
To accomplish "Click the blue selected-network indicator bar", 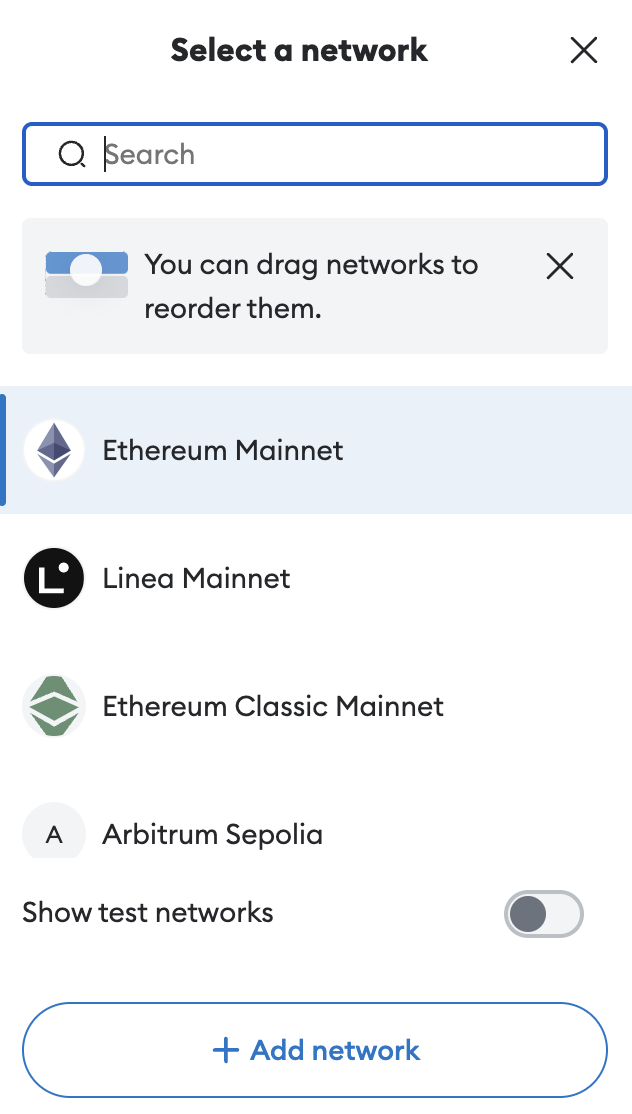I will (x=3, y=450).
